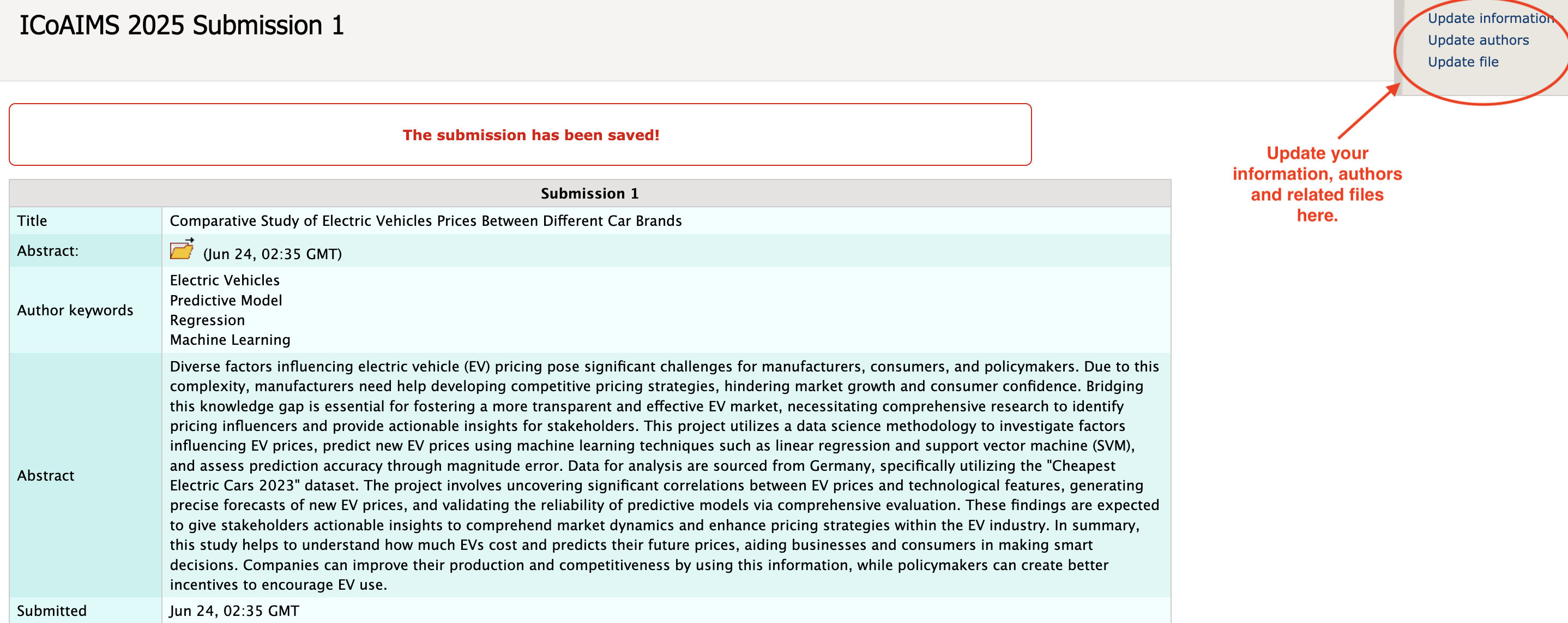Open the Update authors link
Image resolution: width=1568 pixels, height=623 pixels.
[x=1478, y=40]
